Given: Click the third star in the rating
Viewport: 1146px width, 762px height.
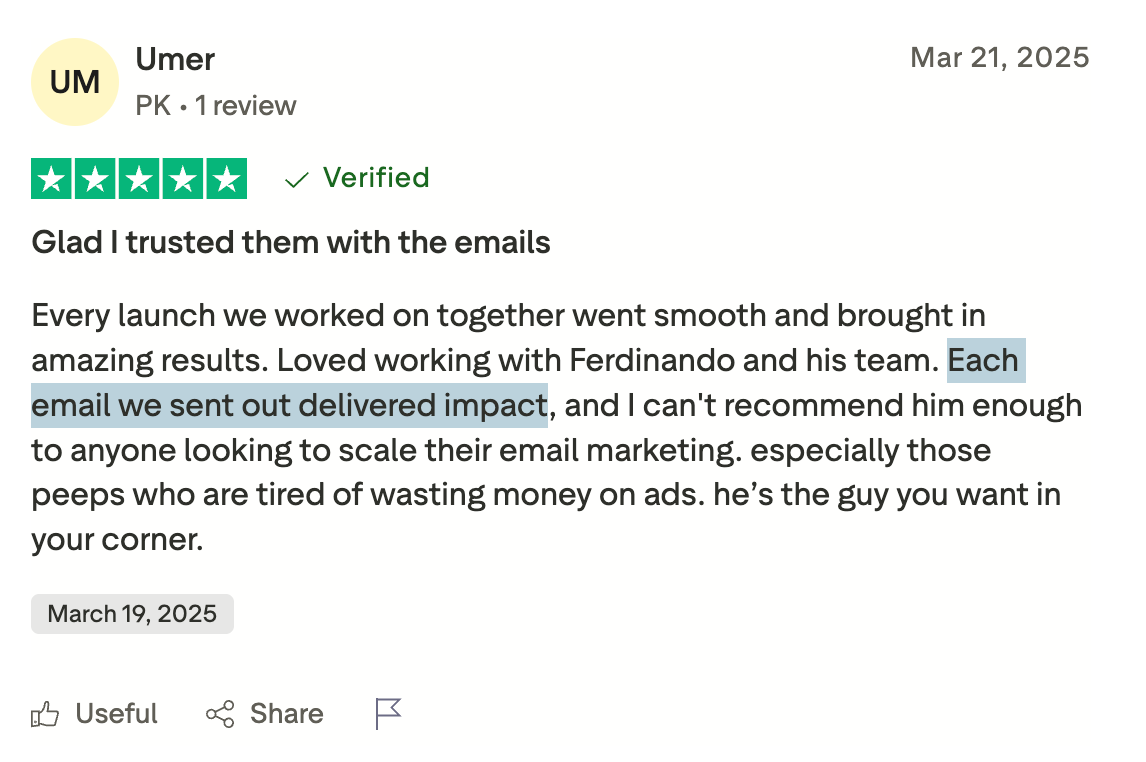Looking at the screenshot, I should pyautogui.click(x=139, y=180).
